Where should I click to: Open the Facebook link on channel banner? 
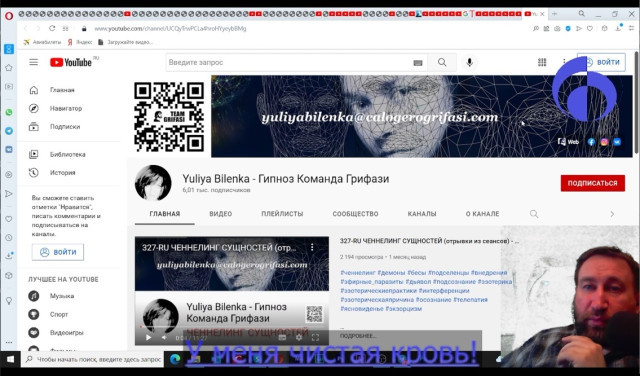591,142
